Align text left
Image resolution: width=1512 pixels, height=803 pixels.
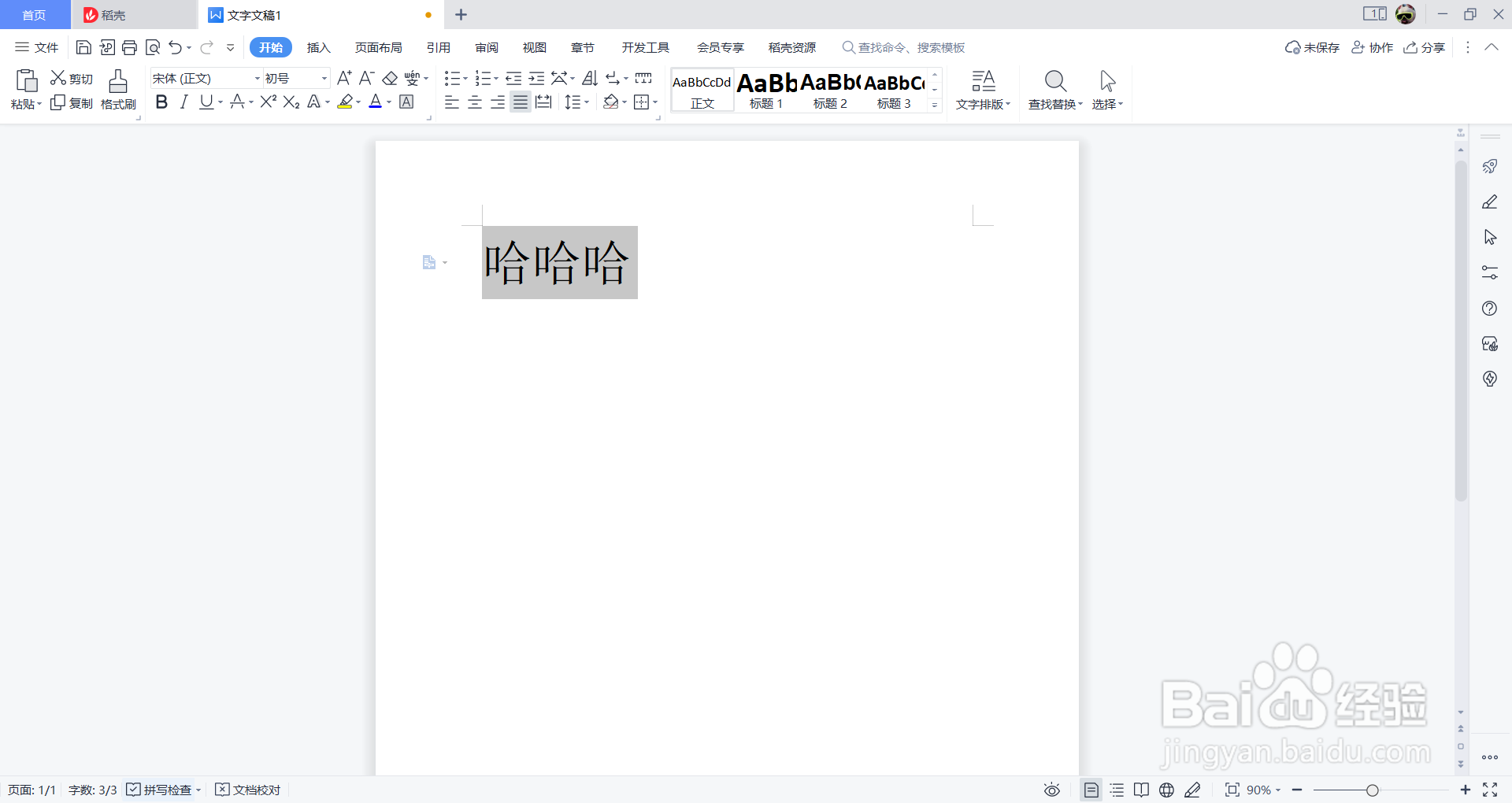(x=452, y=102)
